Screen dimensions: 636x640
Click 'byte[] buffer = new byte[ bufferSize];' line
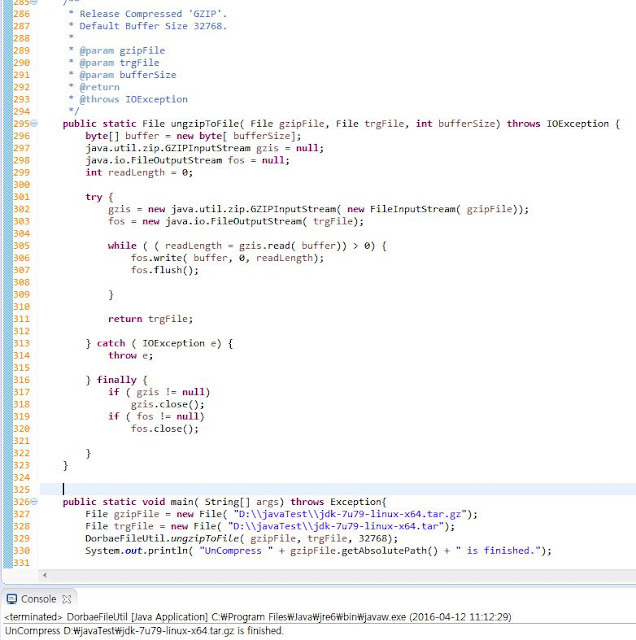pos(193,136)
